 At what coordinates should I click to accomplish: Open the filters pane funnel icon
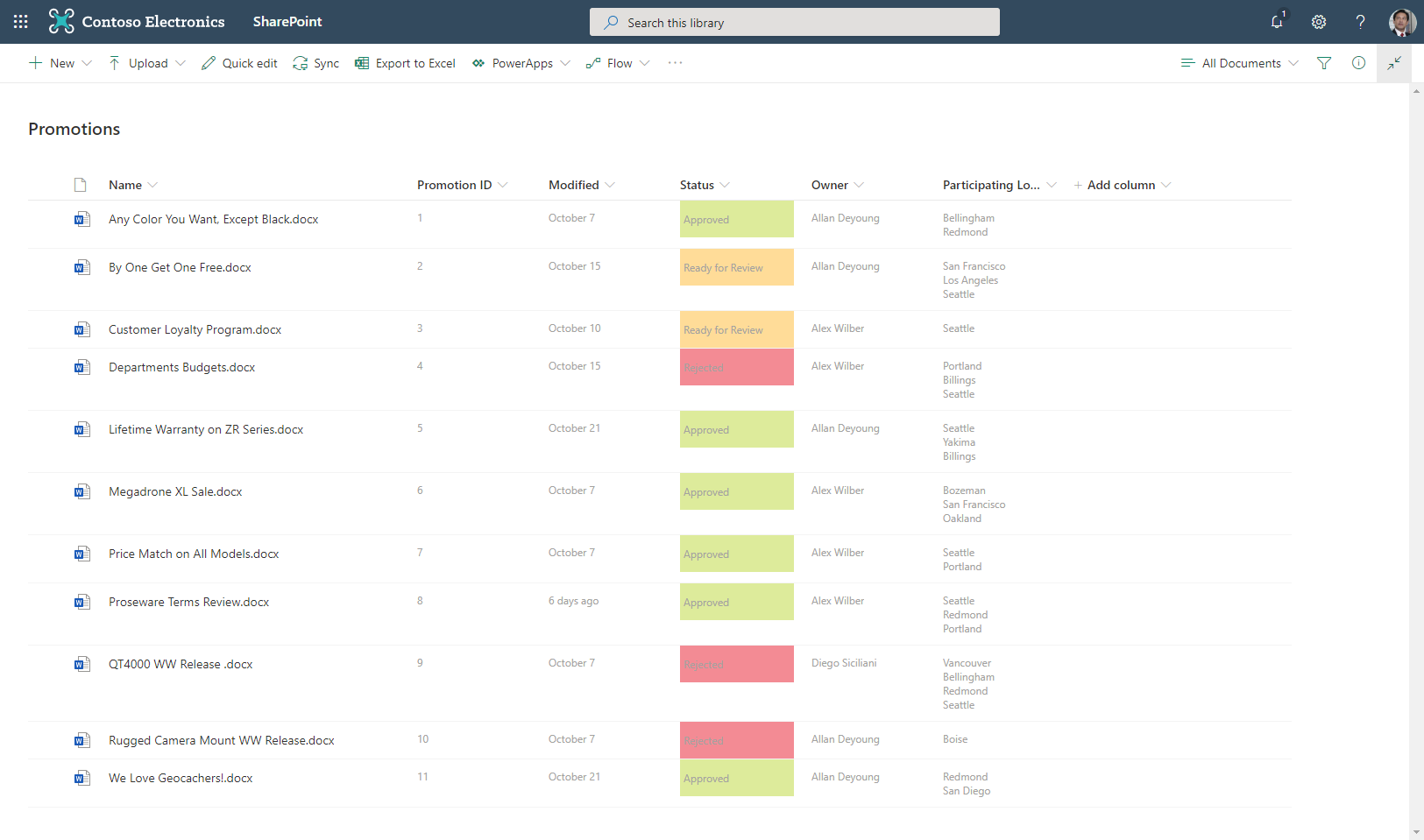(x=1324, y=63)
